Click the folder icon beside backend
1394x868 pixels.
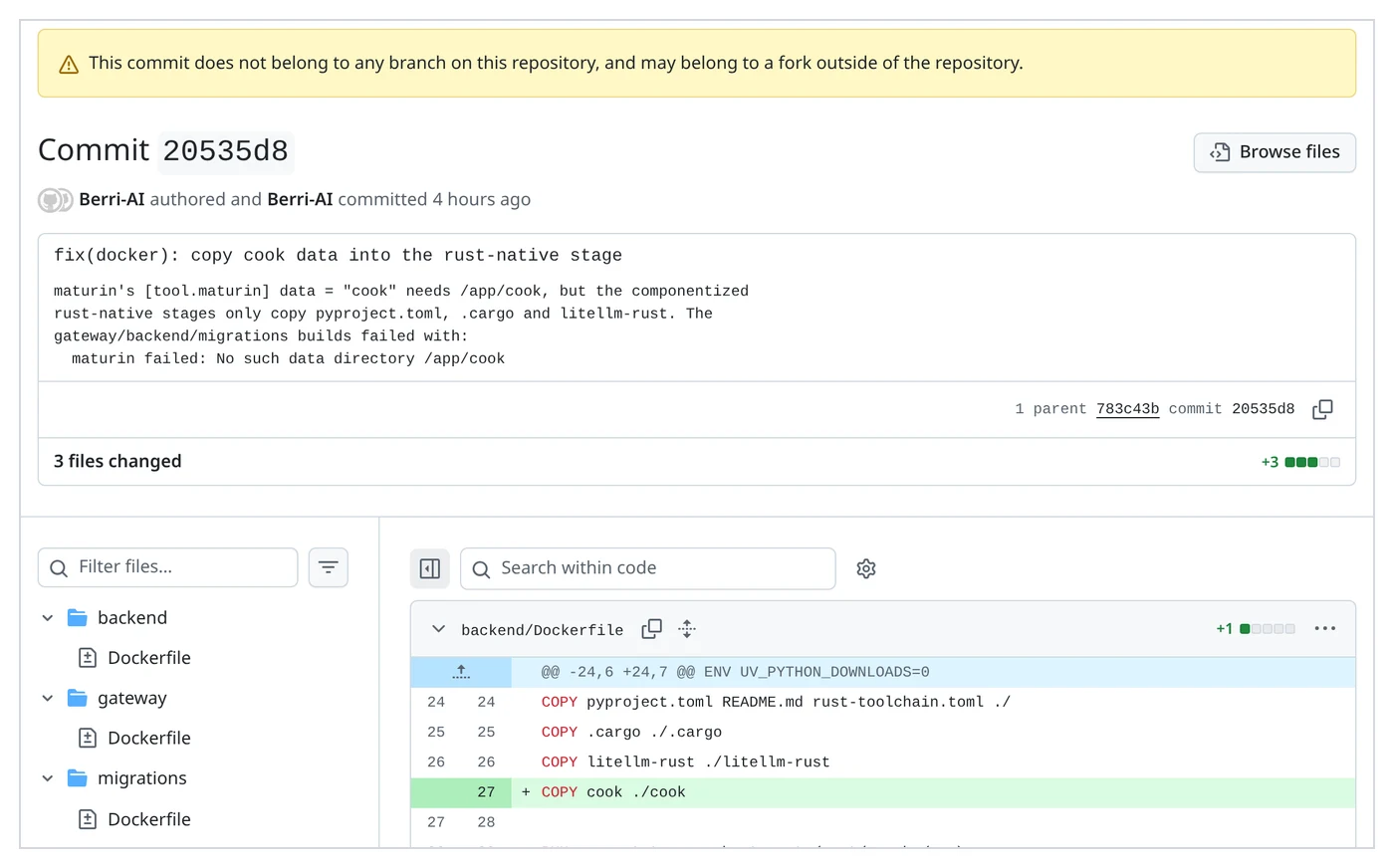coord(78,618)
